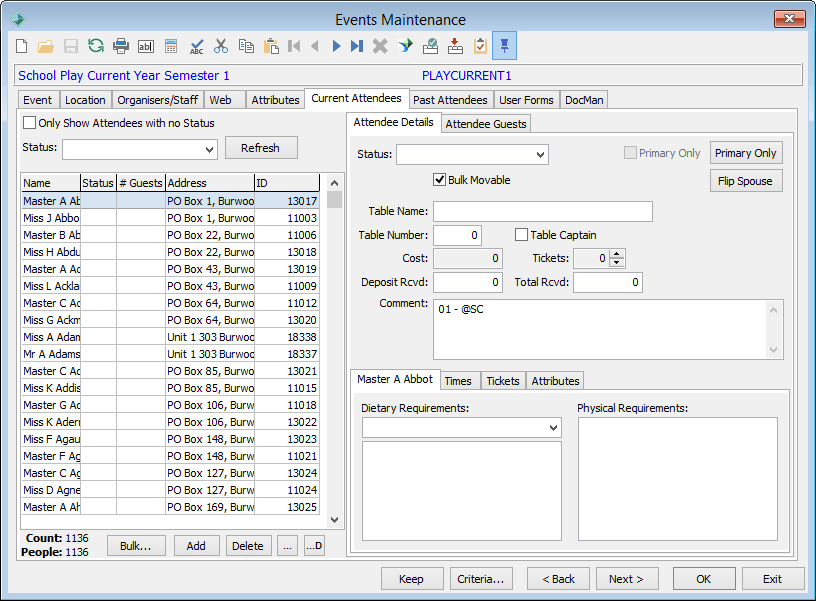This screenshot has height=601, width=816.
Task: Click into the Physical Requirements box
Action: (678, 479)
